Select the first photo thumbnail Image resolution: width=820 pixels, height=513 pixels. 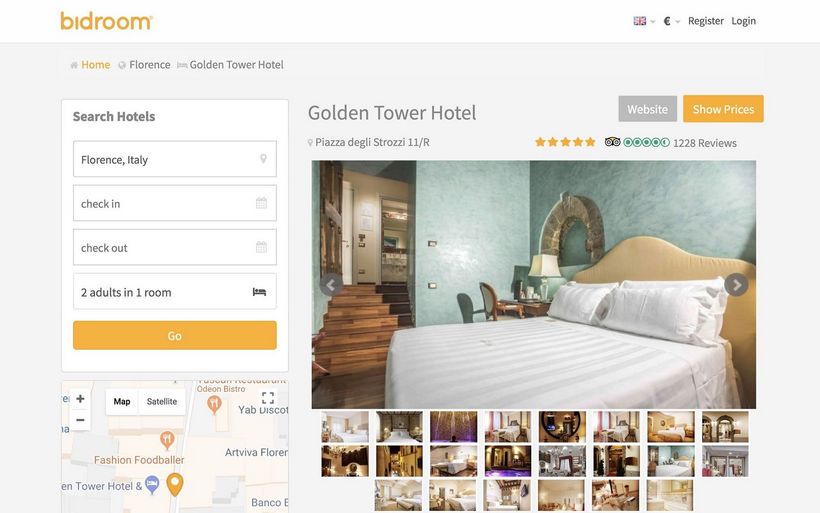(345, 427)
